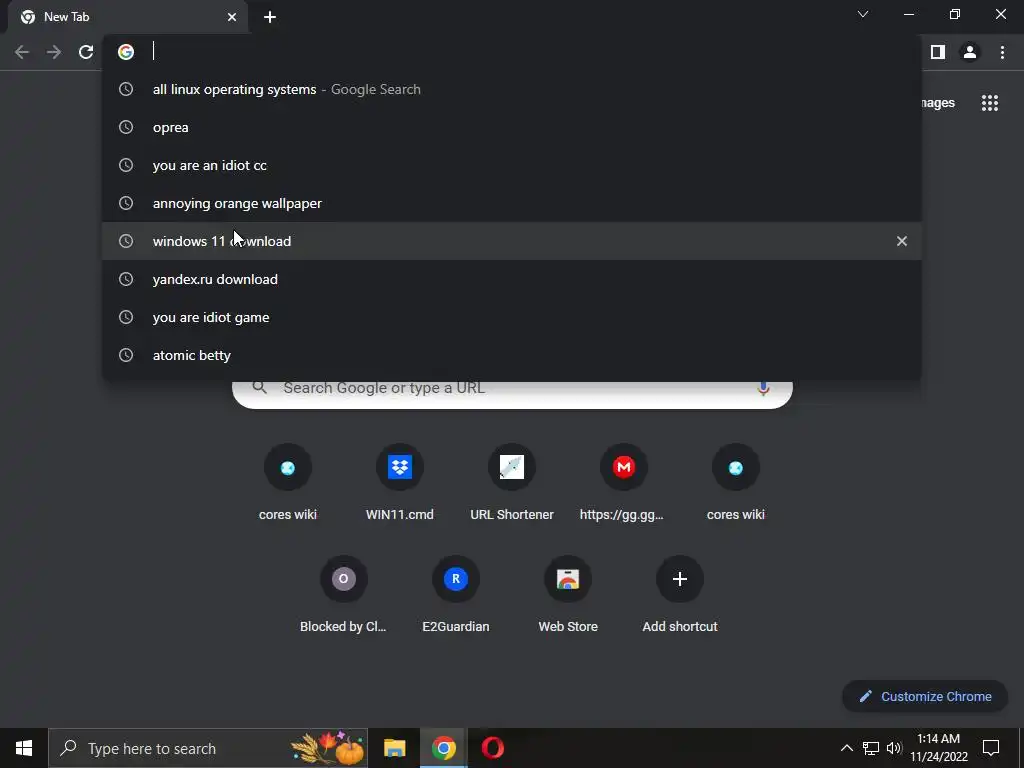Open the Google apps grid

tap(990, 103)
